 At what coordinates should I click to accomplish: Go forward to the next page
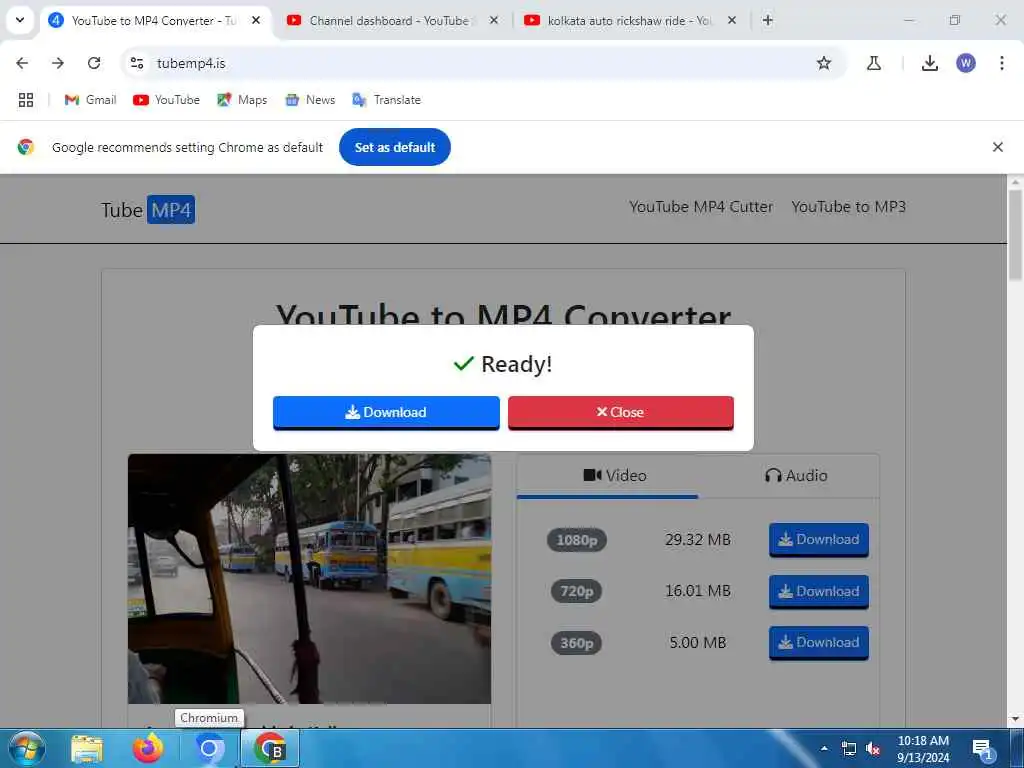58,63
